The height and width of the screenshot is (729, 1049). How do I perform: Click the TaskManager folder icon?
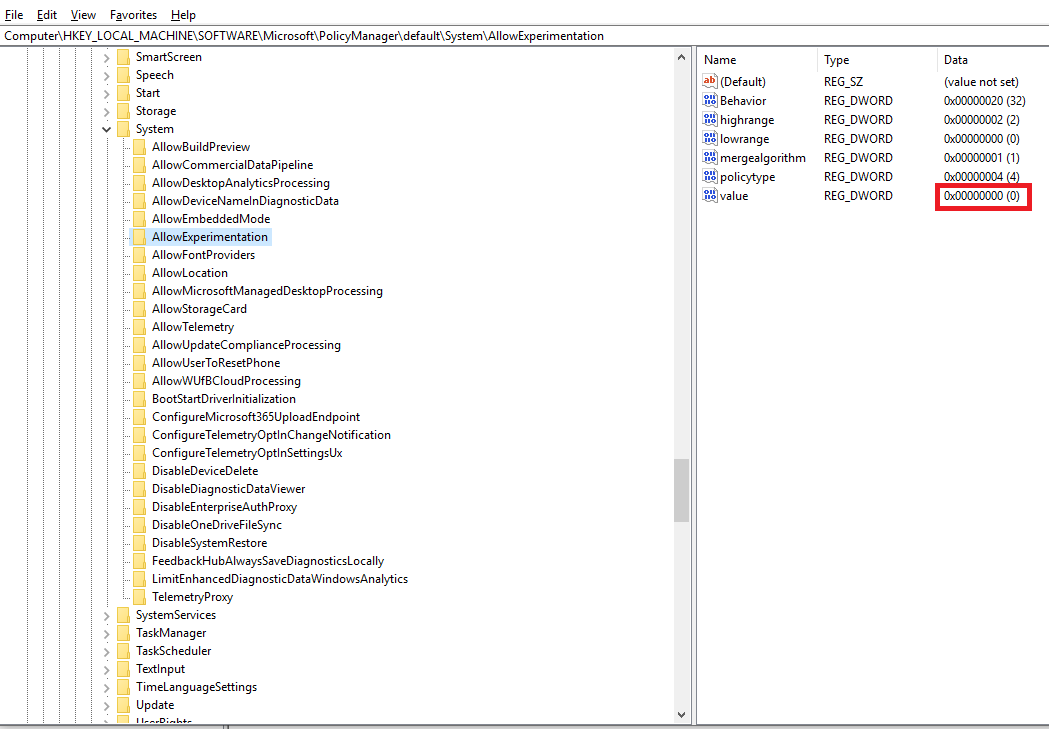pyautogui.click(x=123, y=633)
